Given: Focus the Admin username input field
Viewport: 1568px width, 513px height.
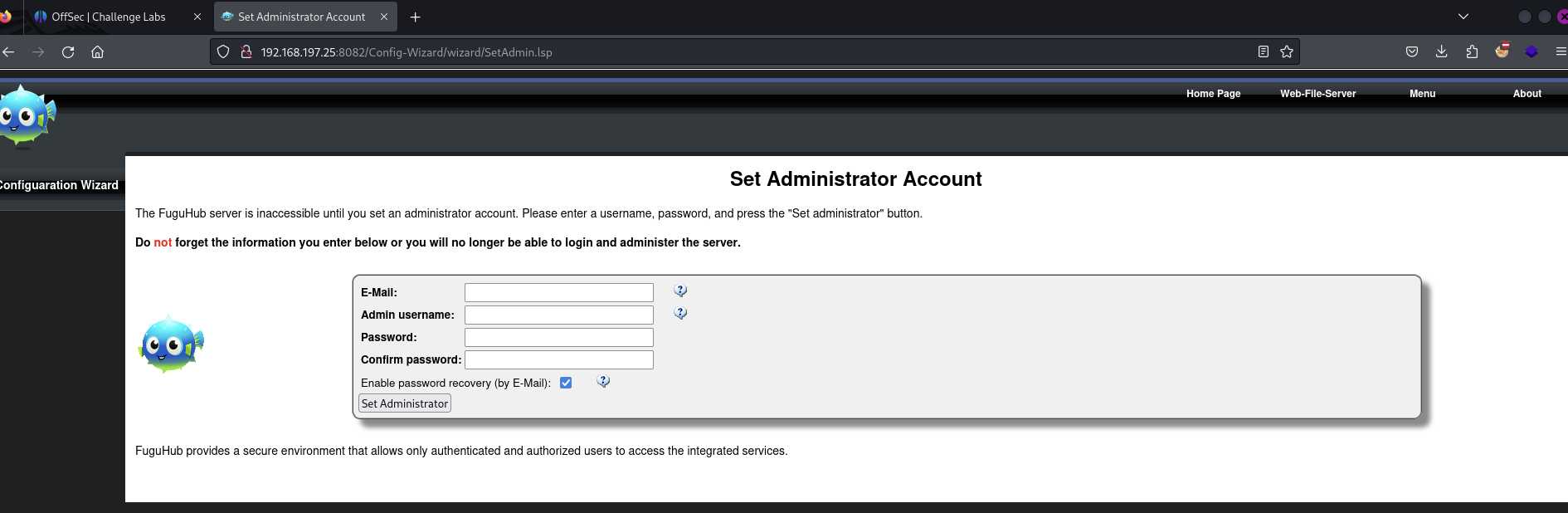Looking at the screenshot, I should (558, 315).
